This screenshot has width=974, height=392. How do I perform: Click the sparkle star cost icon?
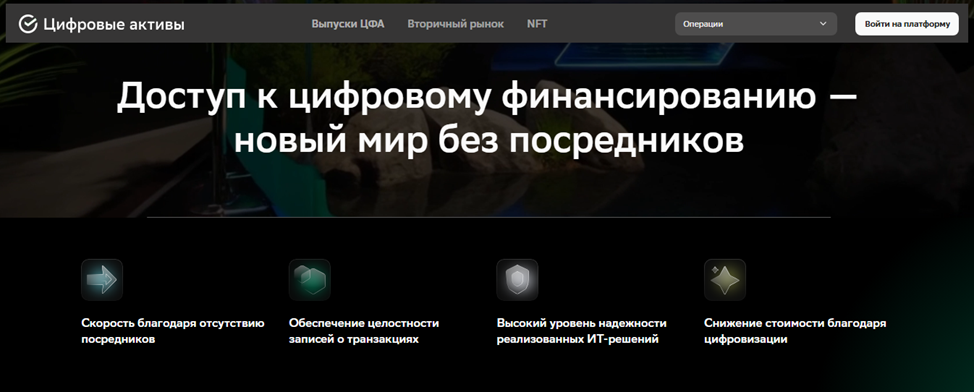(725, 280)
